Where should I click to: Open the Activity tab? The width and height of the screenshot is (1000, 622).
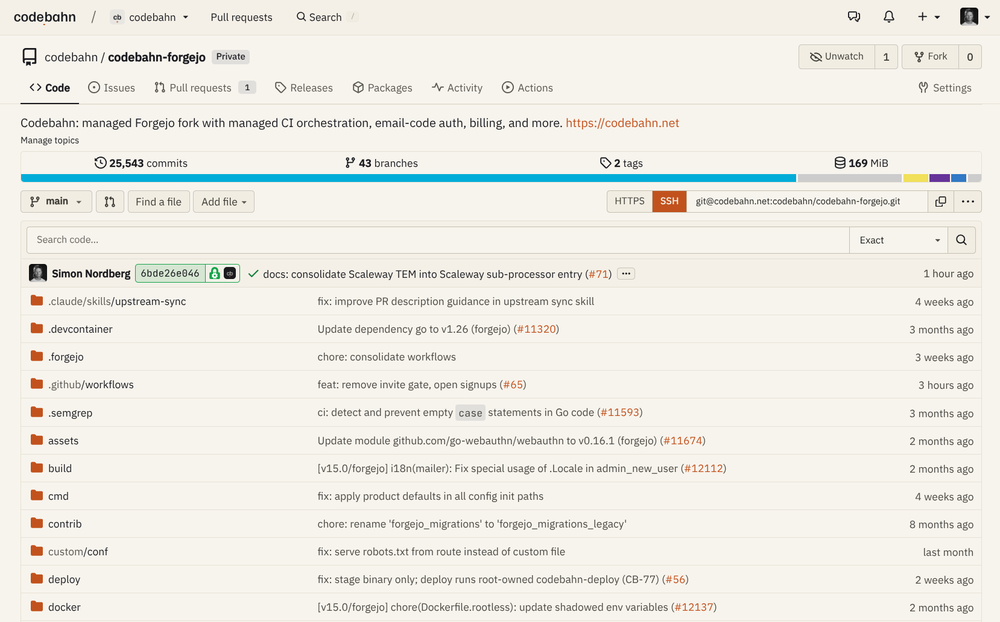point(457,87)
